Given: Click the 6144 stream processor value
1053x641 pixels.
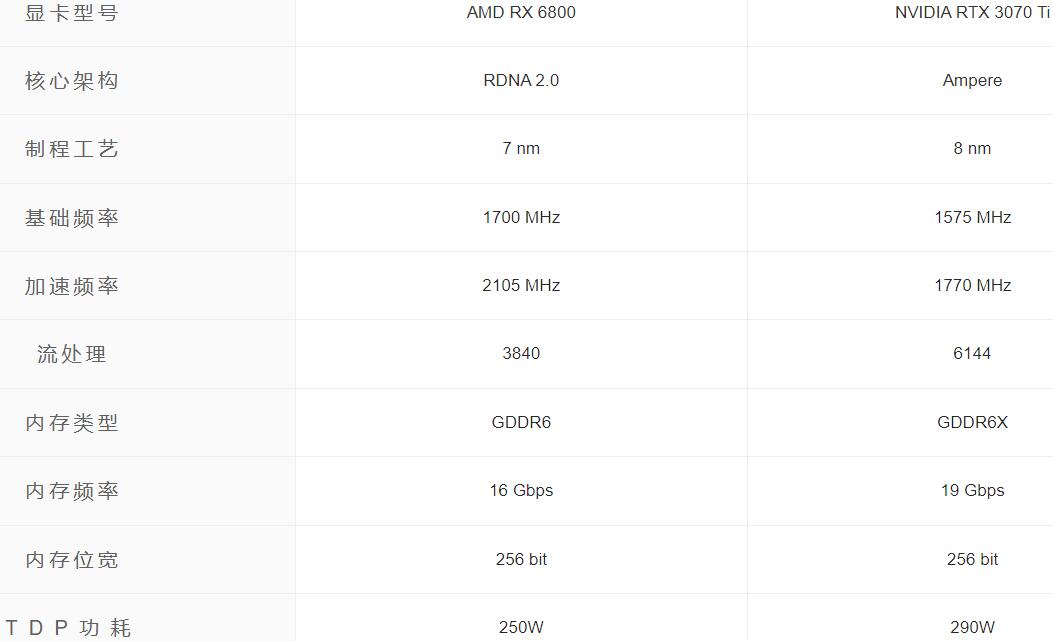Looking at the screenshot, I should (972, 354).
